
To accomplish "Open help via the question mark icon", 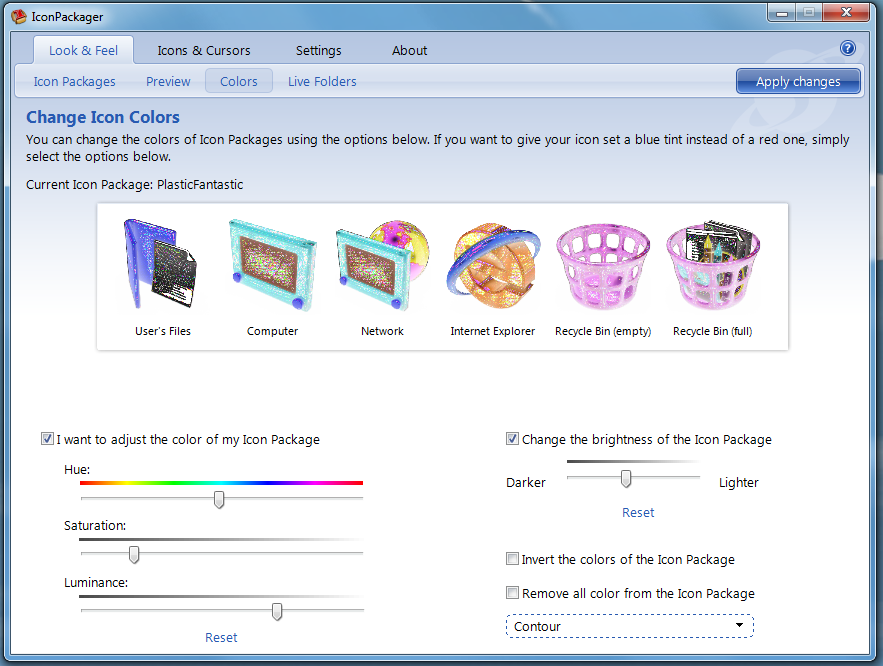I will (x=847, y=47).
